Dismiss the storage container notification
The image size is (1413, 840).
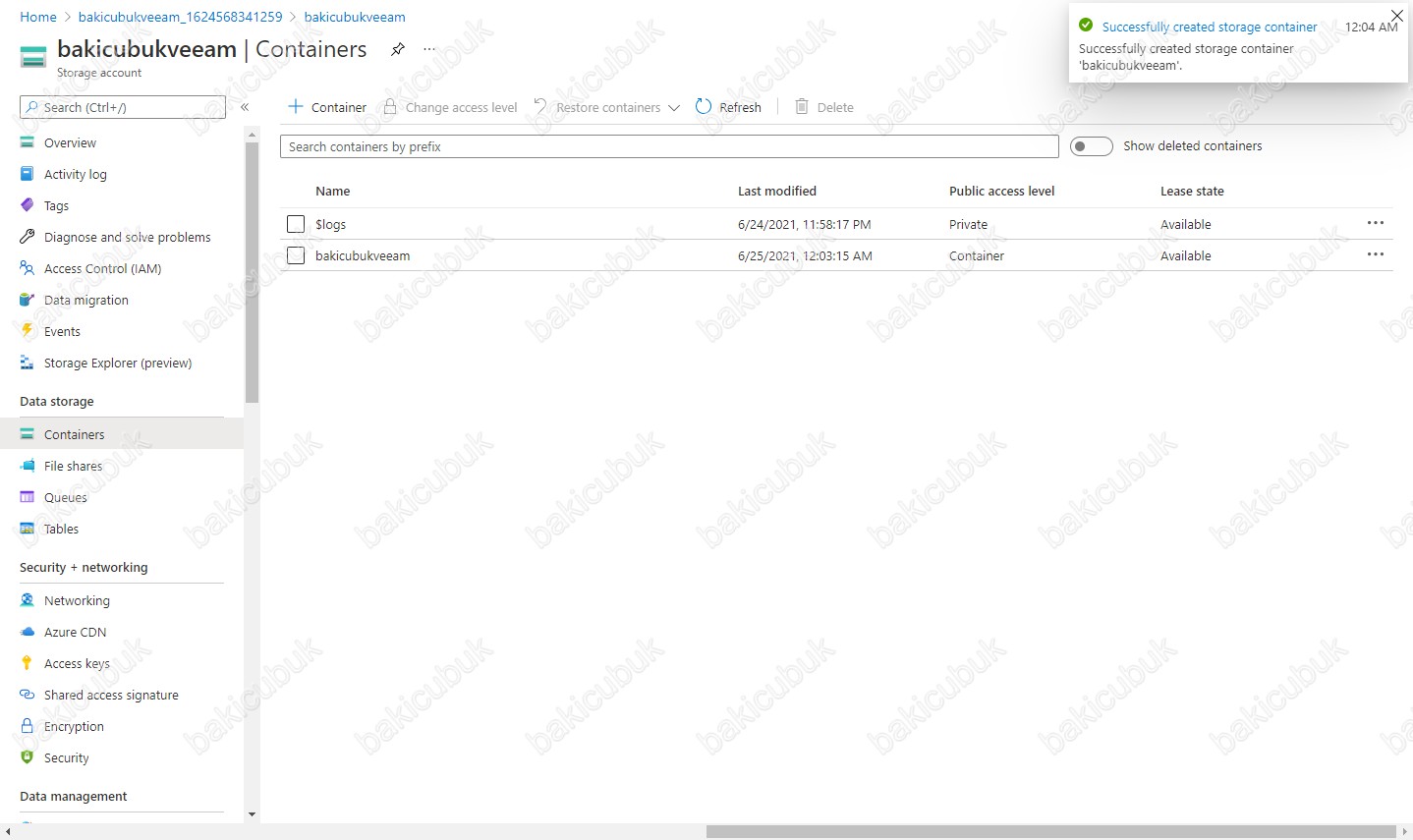coord(1397,15)
